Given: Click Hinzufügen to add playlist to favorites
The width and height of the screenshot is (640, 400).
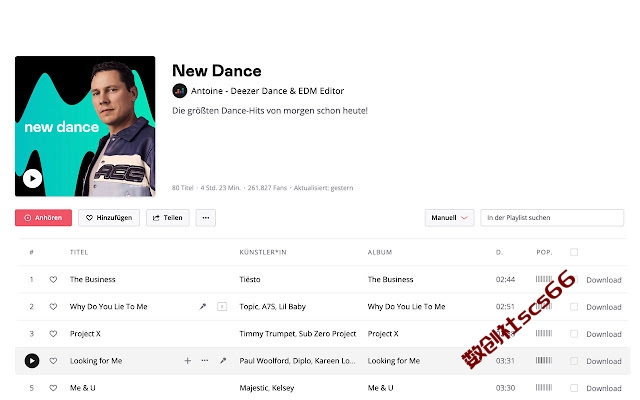Looking at the screenshot, I should pyautogui.click(x=109, y=218).
